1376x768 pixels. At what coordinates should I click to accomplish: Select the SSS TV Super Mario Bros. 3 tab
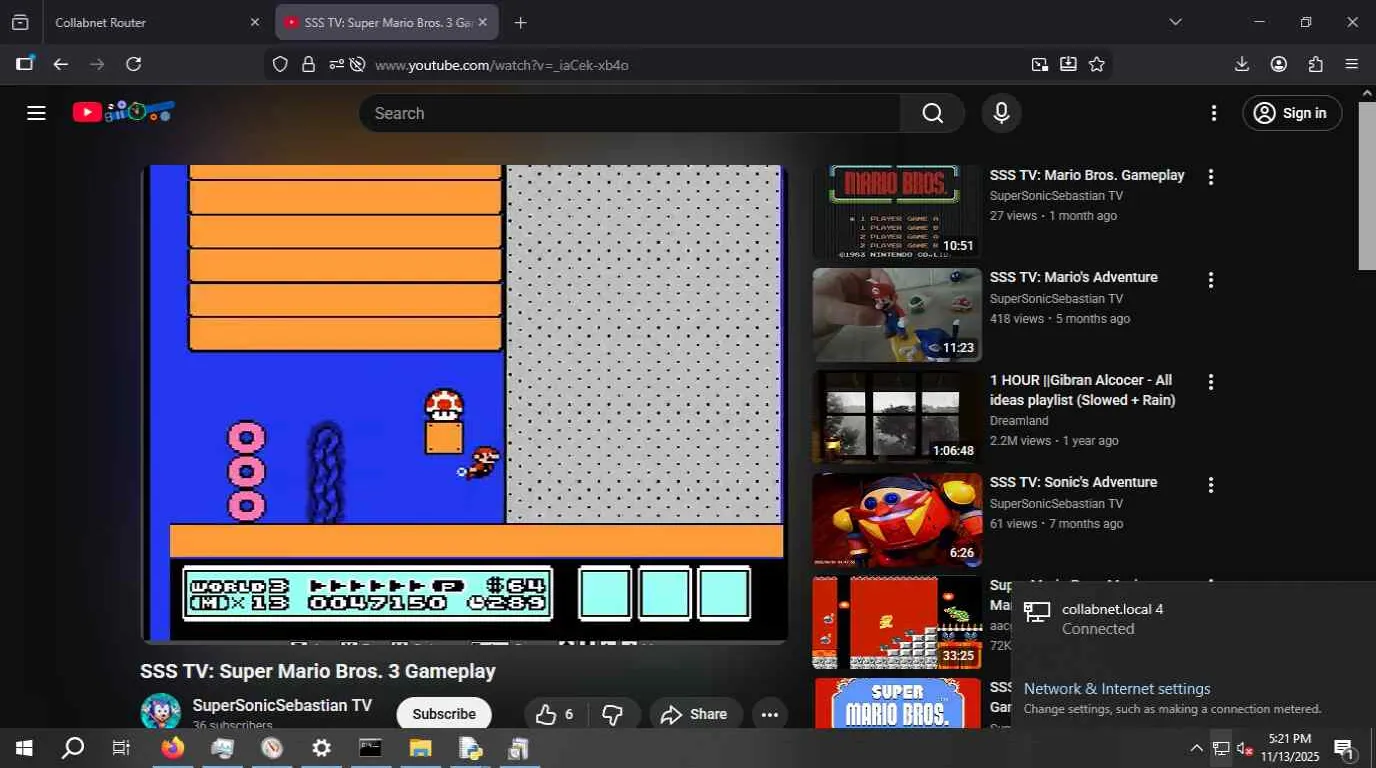(x=387, y=22)
